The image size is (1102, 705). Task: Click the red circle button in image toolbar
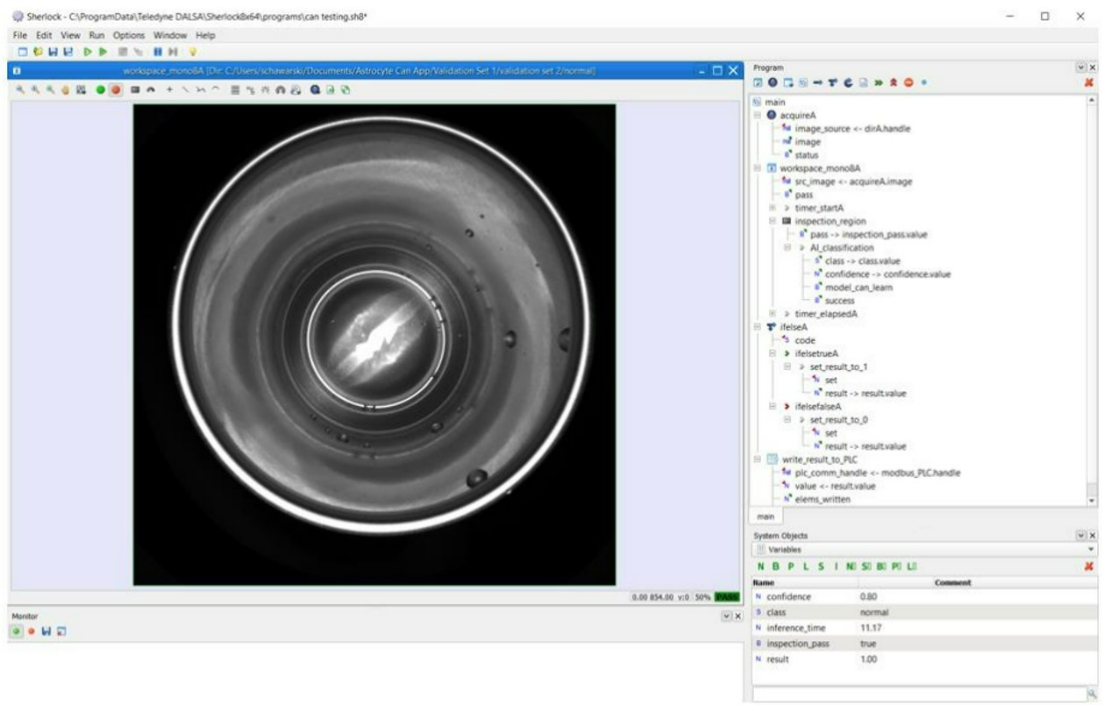coord(116,90)
